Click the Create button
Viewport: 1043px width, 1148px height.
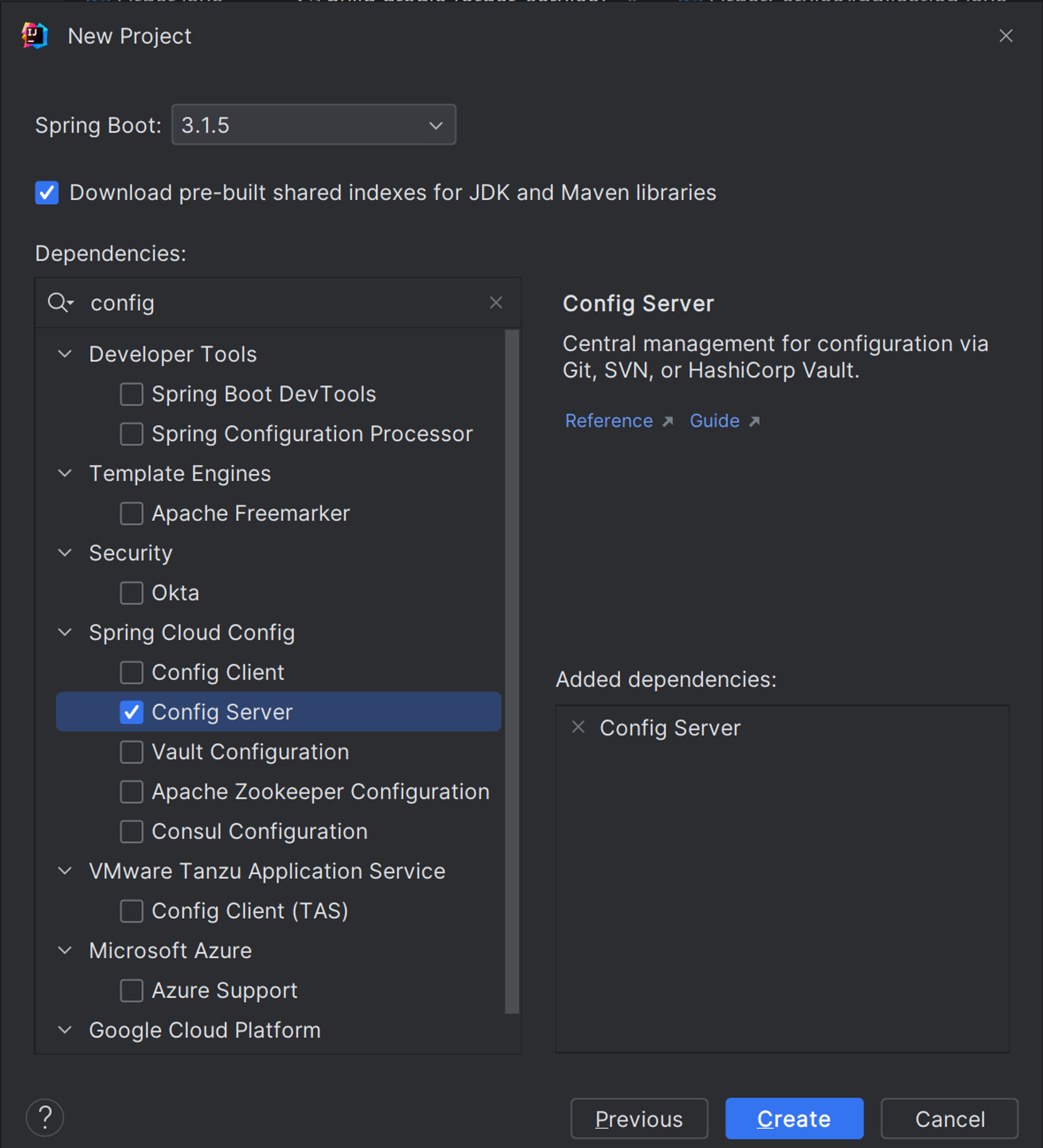click(794, 1118)
